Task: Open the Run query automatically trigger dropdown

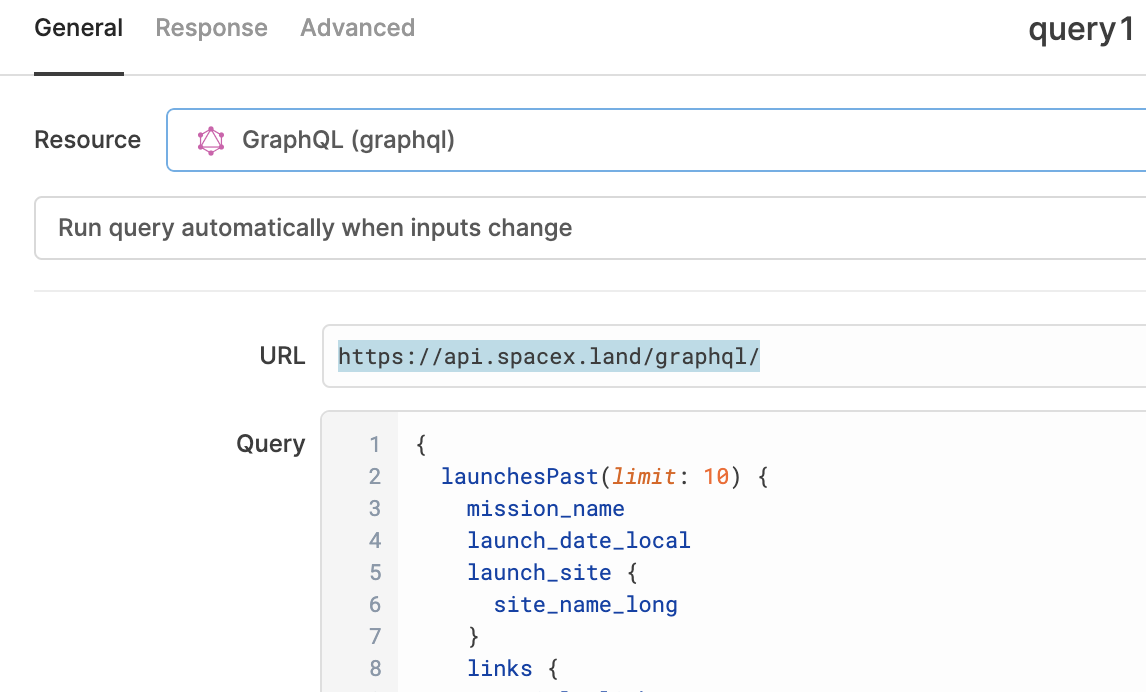Action: click(x=590, y=228)
